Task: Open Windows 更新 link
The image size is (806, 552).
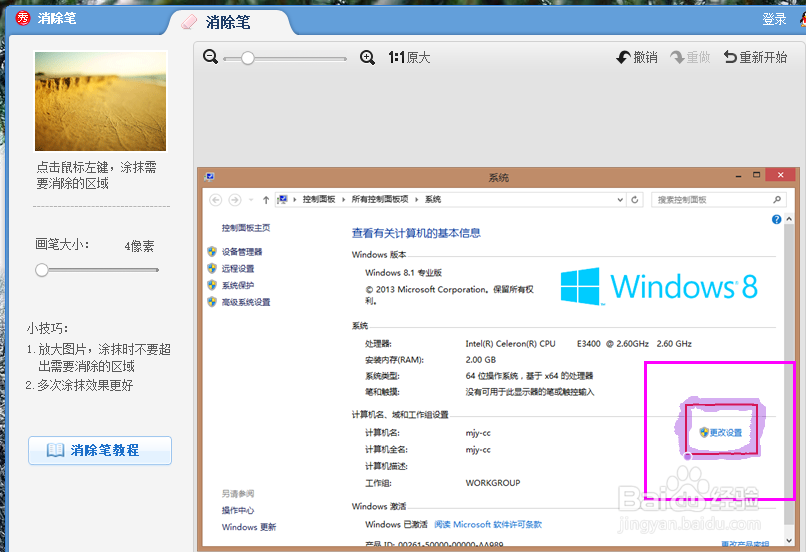Action: 249,527
